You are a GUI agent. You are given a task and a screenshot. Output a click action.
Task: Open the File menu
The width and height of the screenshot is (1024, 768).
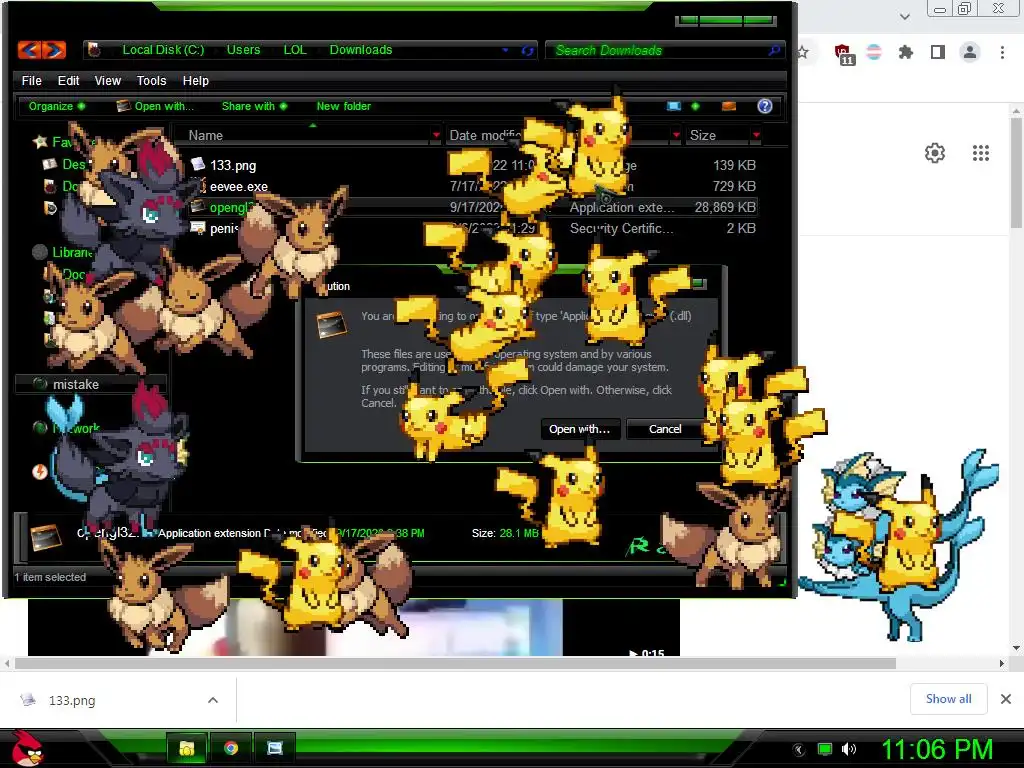(x=31, y=80)
